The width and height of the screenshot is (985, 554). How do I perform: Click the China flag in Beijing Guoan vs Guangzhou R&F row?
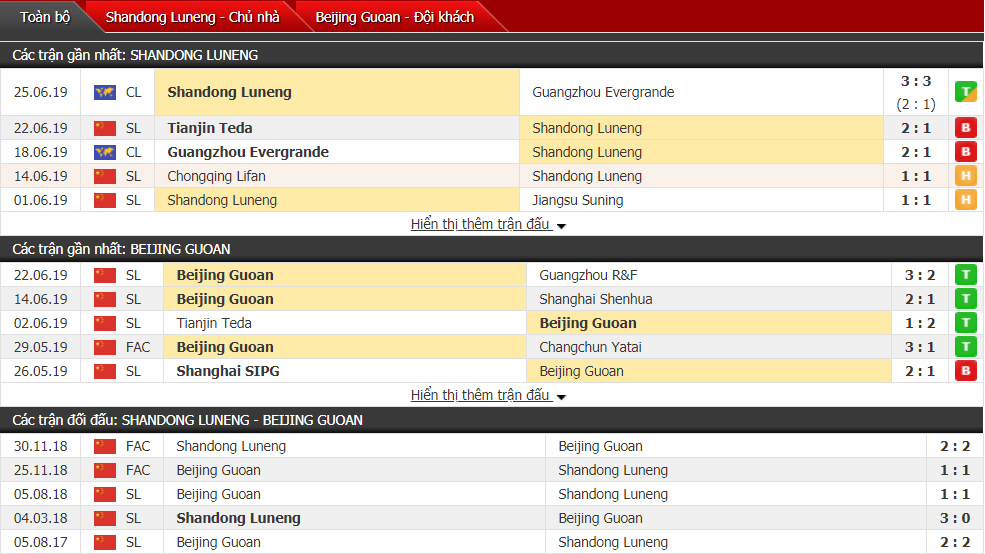pyautogui.click(x=105, y=275)
